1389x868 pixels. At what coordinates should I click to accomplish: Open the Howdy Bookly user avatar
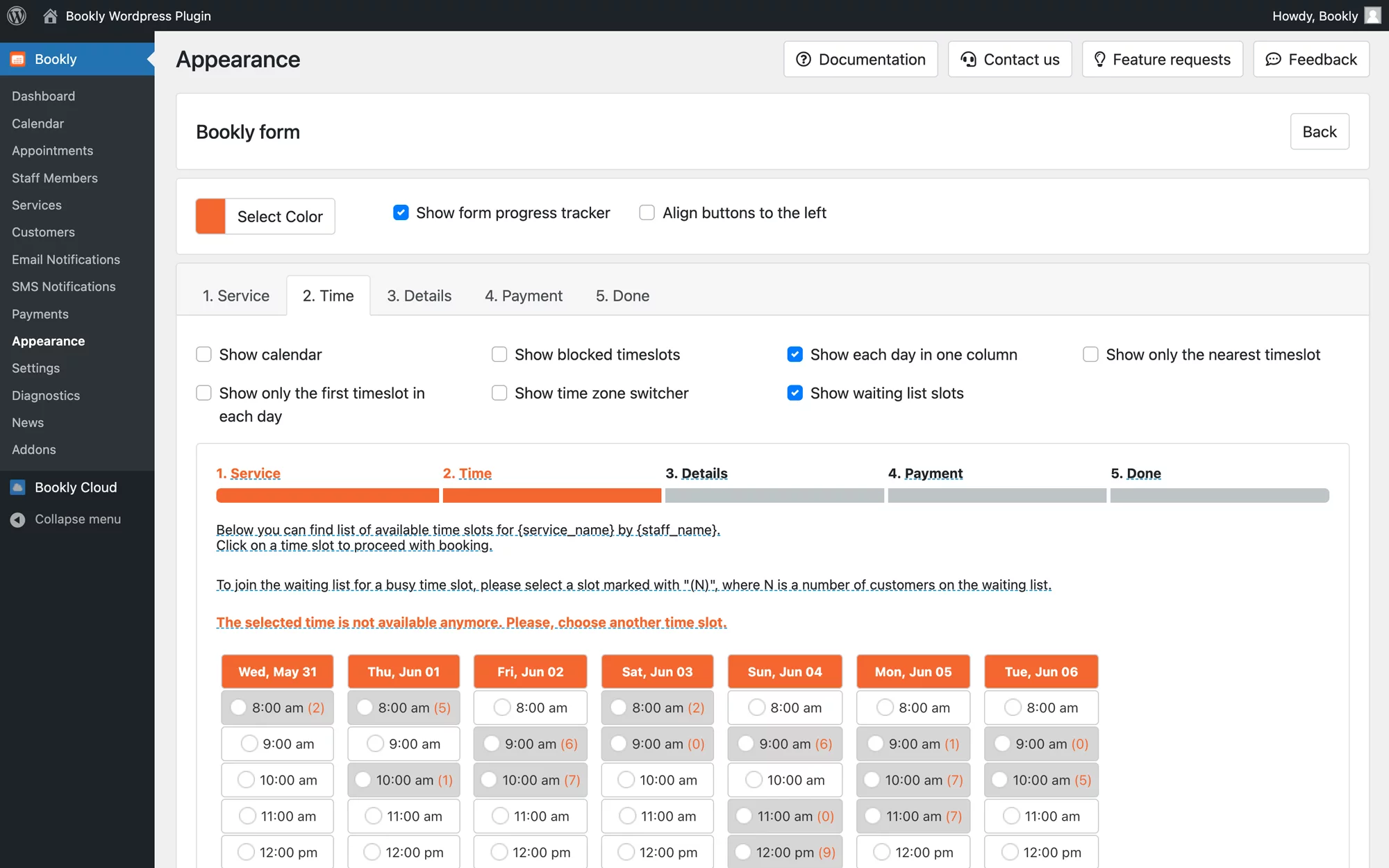click(x=1372, y=15)
